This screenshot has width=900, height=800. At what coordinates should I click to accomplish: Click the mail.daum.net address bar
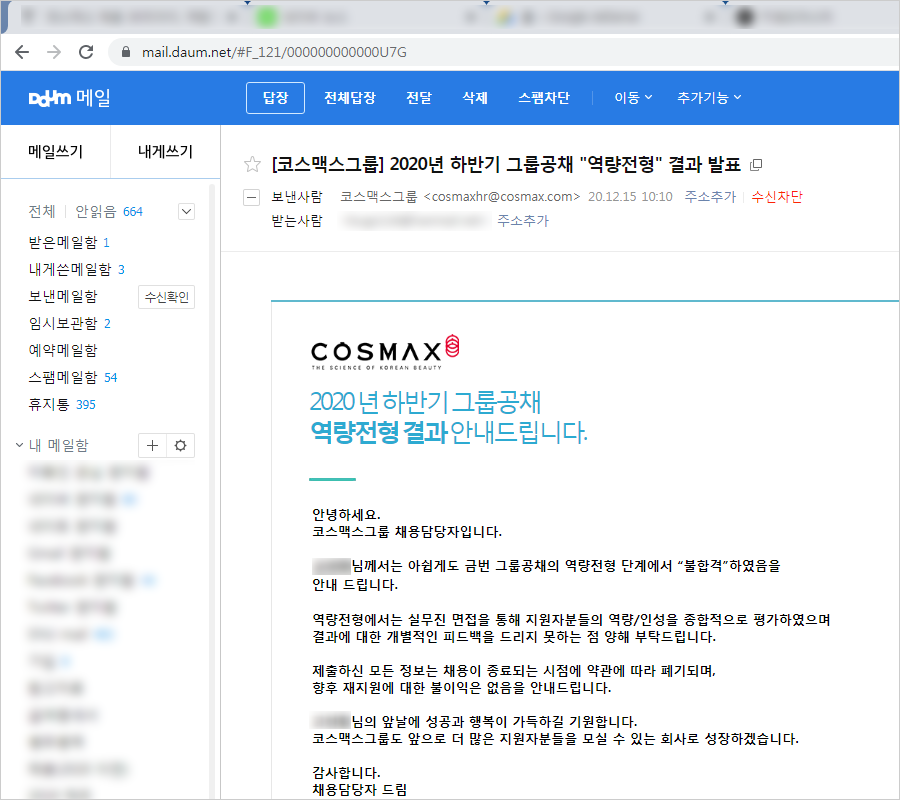coord(505,52)
